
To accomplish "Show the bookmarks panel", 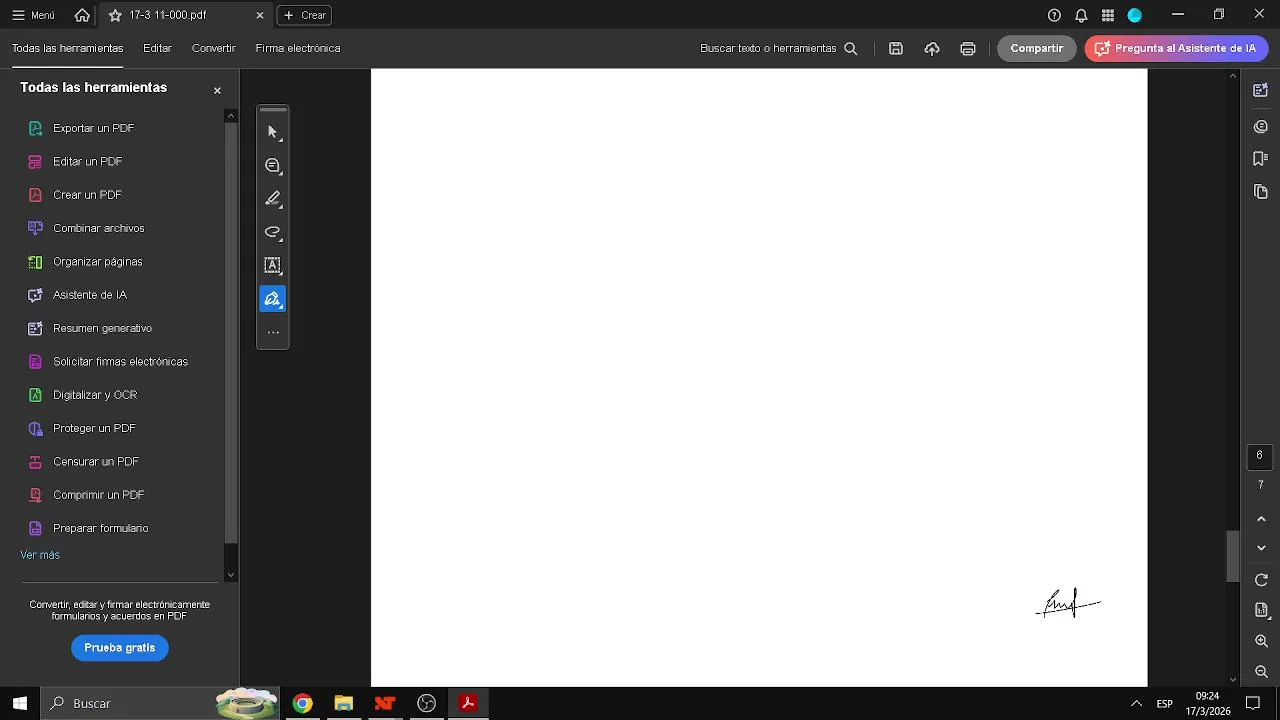I will (x=1261, y=159).
